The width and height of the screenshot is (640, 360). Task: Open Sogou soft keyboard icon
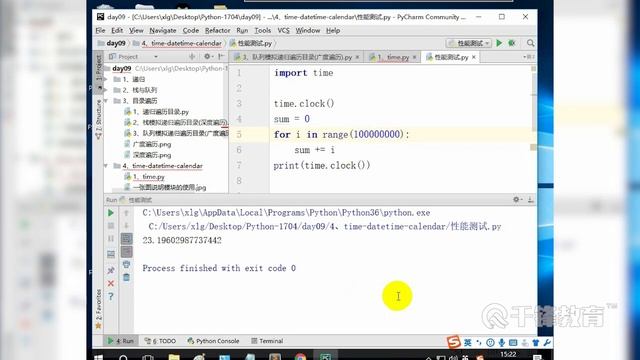click(513, 342)
